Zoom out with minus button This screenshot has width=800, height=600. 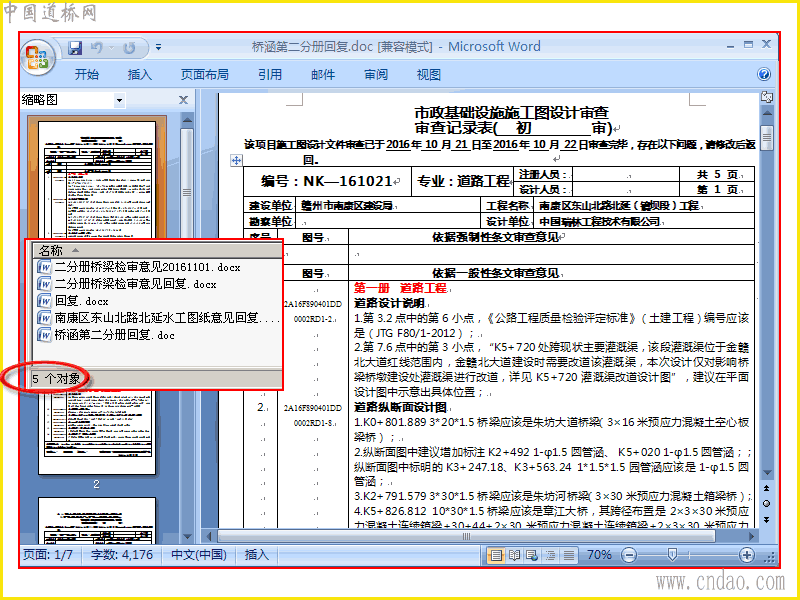[630, 555]
